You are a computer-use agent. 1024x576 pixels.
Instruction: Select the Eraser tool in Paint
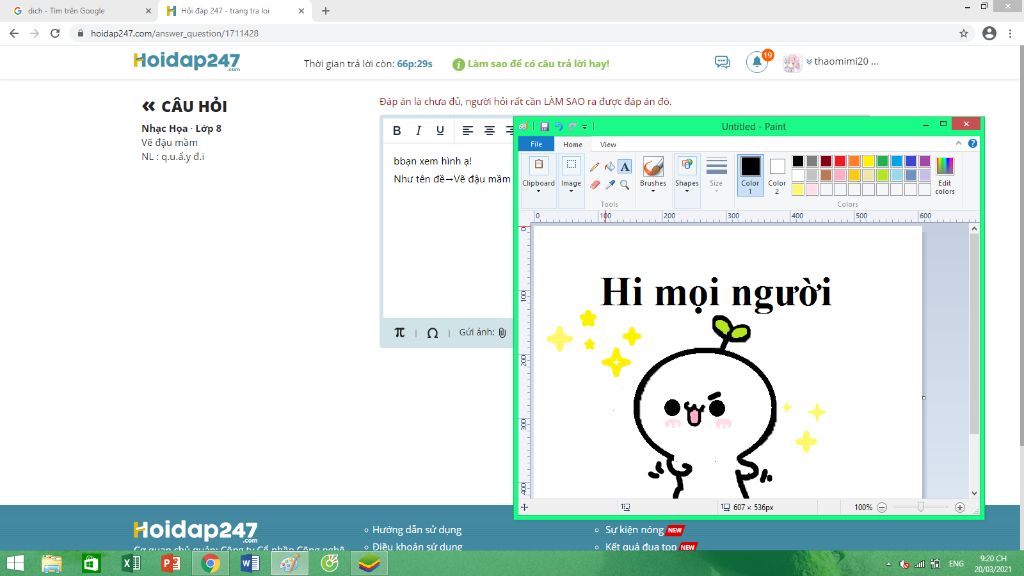point(594,185)
